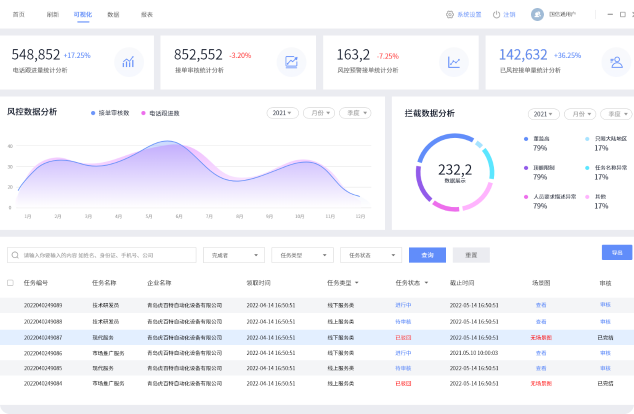Click the line graph icon beside 163,2
Screen dimensions: 634x414
coord(454,62)
